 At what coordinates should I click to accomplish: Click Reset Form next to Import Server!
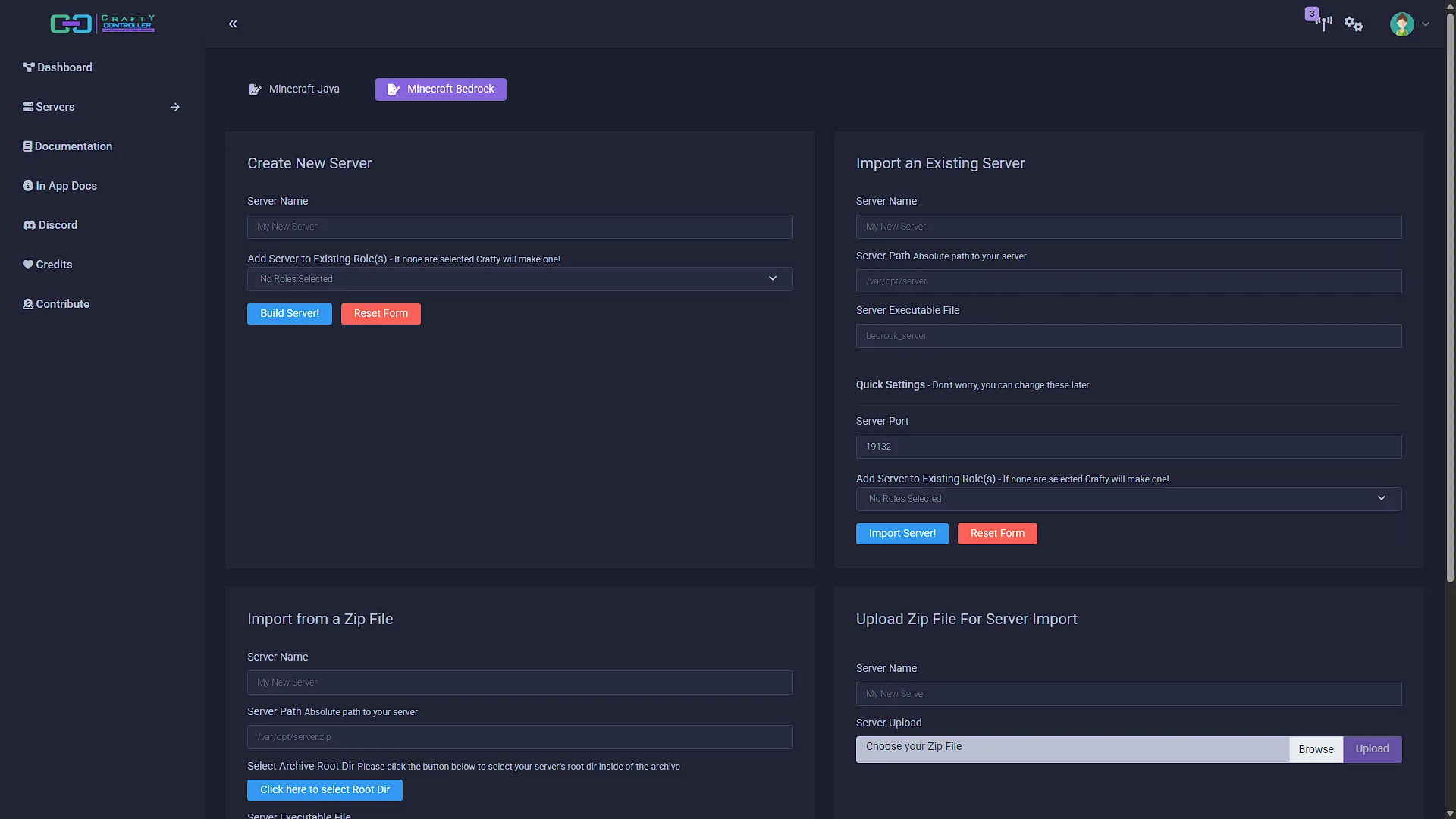coord(997,534)
